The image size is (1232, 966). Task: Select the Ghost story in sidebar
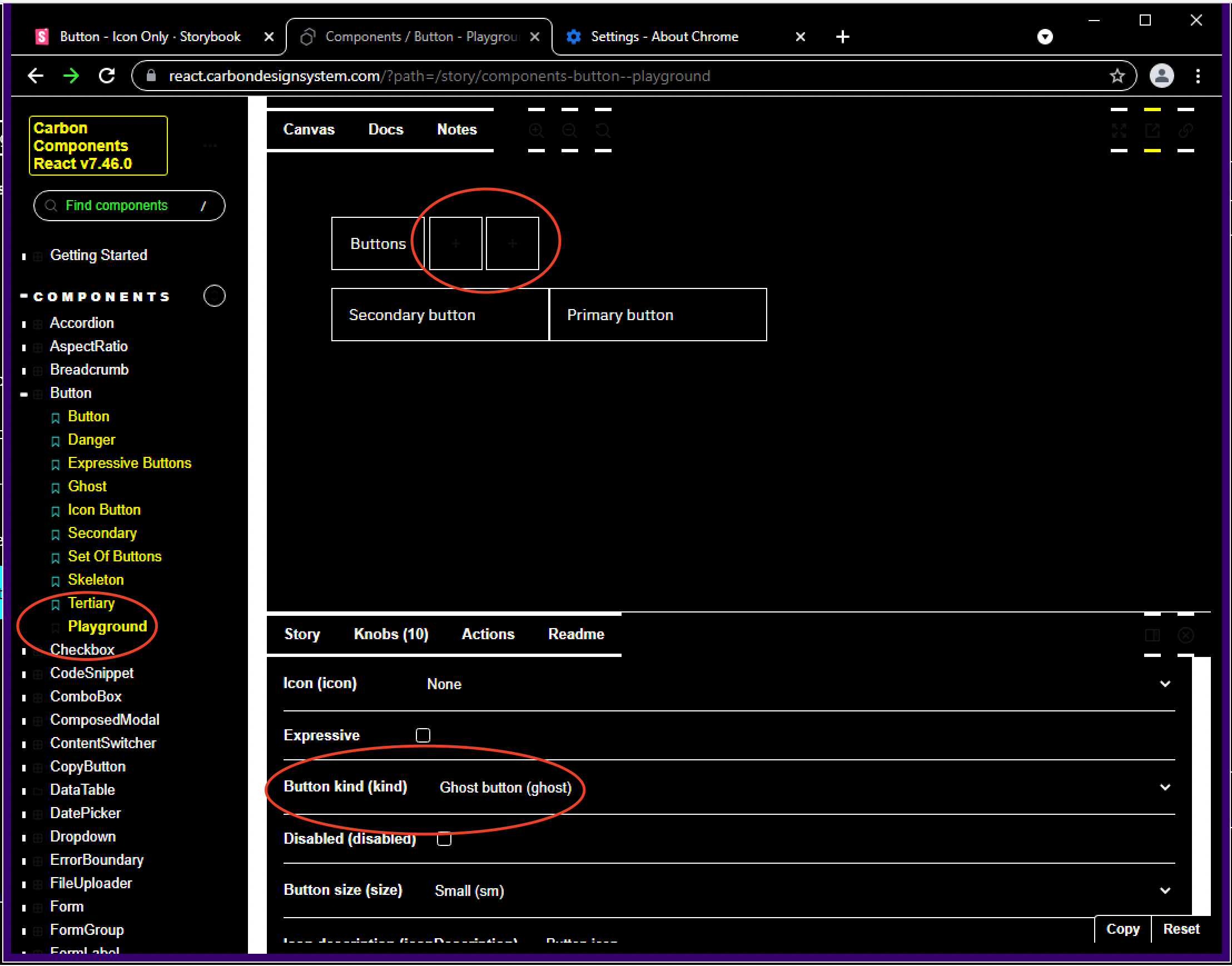[x=87, y=486]
